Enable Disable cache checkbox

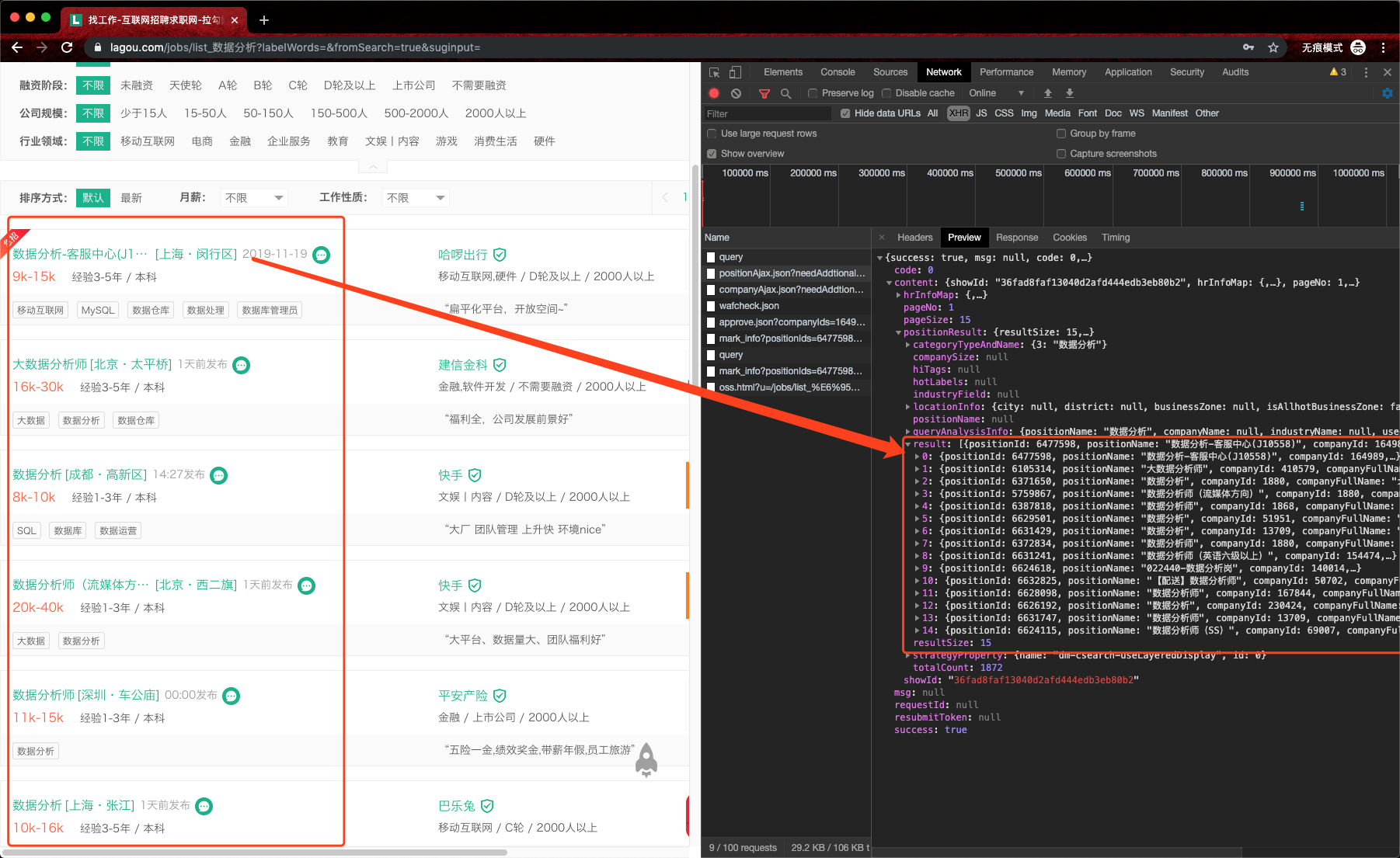[x=886, y=93]
